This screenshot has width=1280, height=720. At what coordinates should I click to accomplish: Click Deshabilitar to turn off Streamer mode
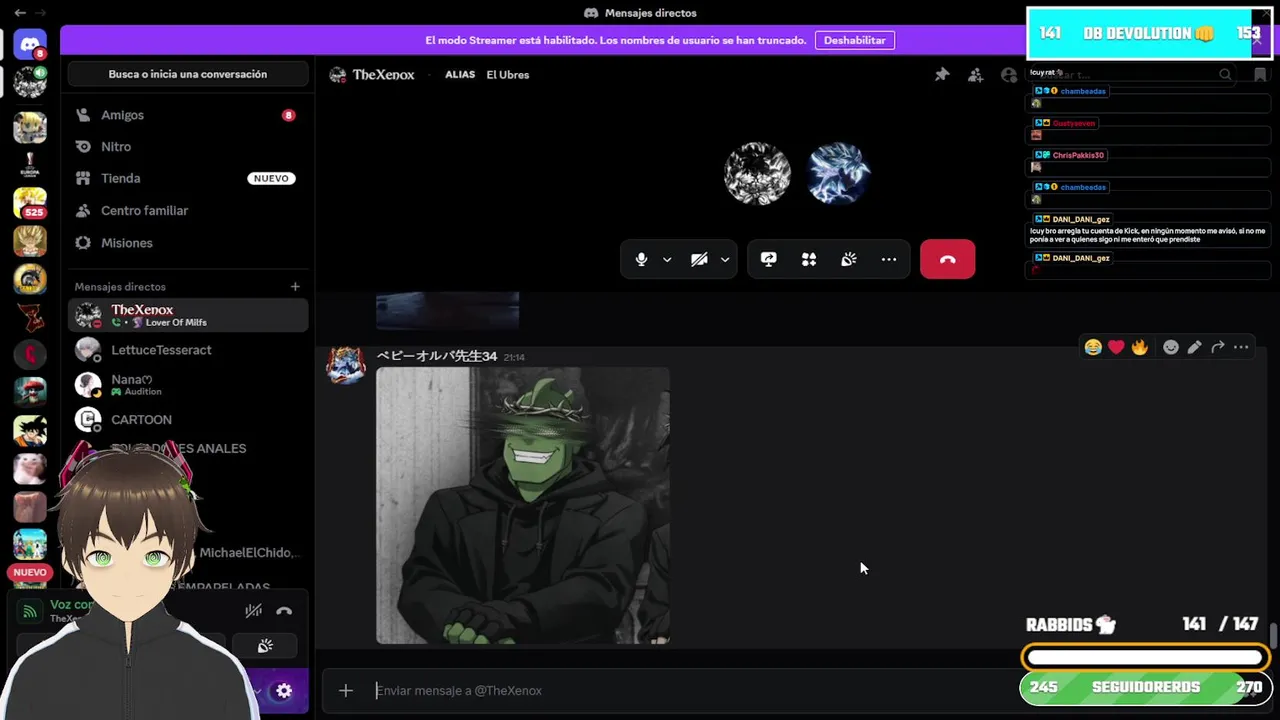pyautogui.click(x=854, y=40)
